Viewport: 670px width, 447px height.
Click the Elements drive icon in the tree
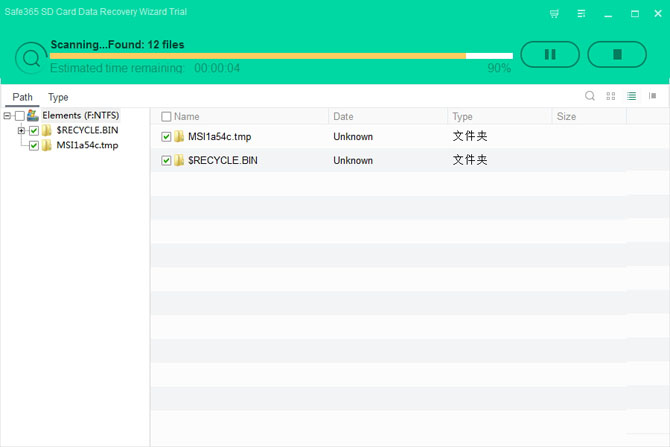[32, 115]
